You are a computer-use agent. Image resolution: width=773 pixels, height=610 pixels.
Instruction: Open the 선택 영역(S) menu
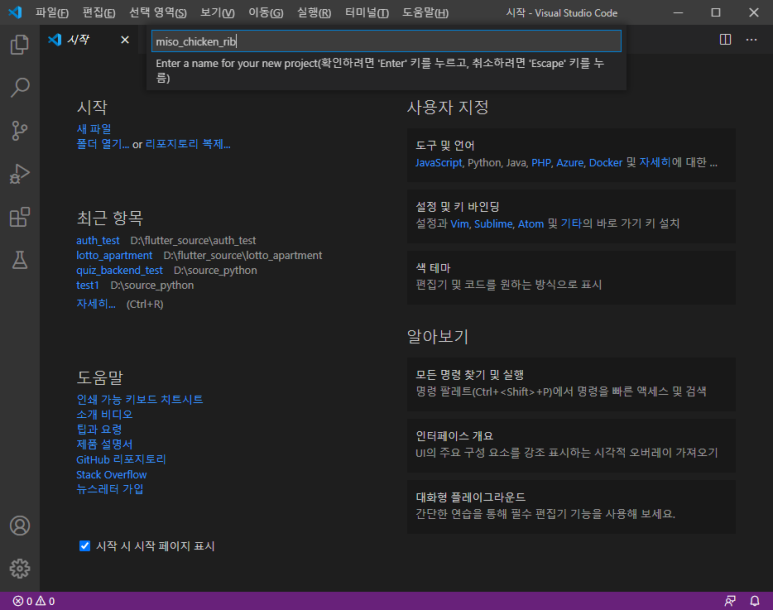pyautogui.click(x=158, y=13)
